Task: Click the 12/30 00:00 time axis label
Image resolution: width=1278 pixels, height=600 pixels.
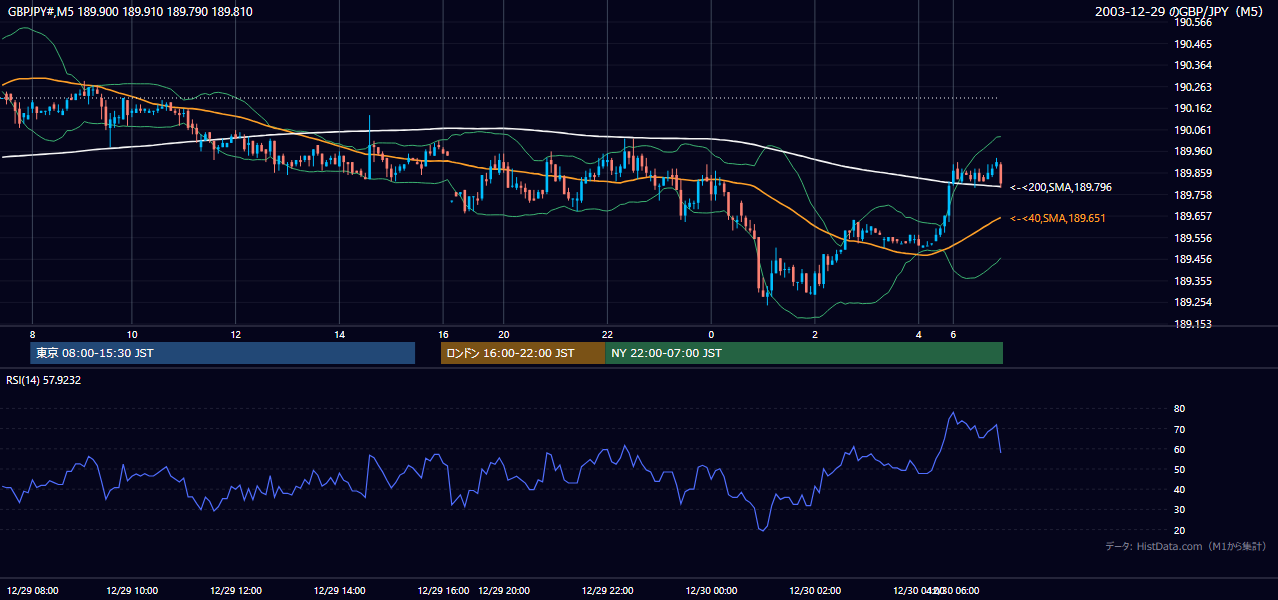Action: (x=711, y=590)
